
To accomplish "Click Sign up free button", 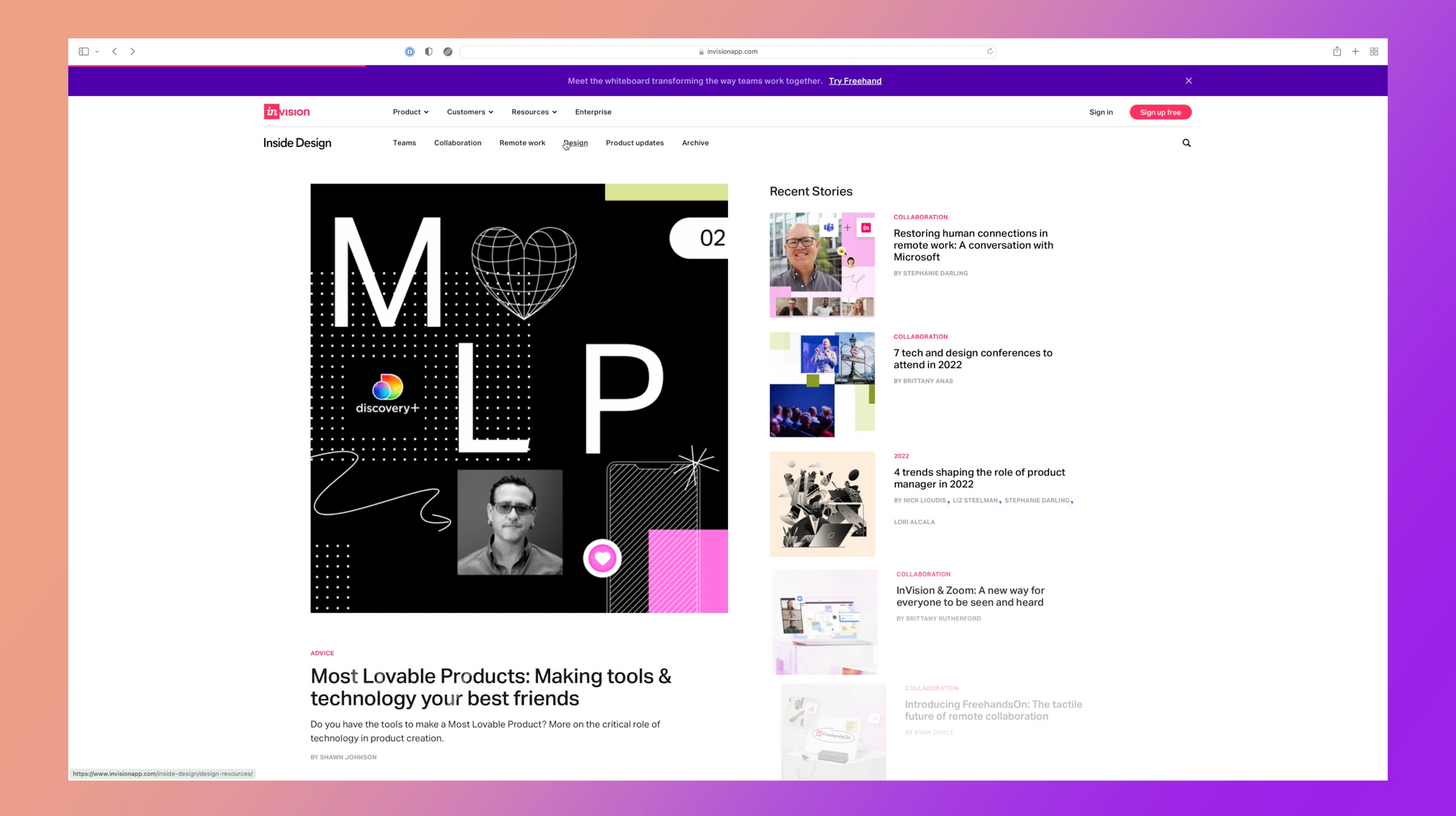I will [x=1160, y=112].
